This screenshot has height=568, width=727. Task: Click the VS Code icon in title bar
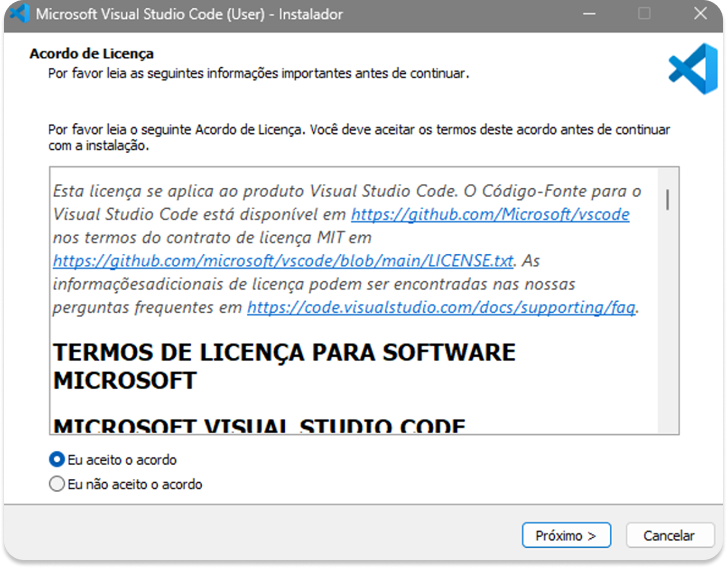point(20,13)
